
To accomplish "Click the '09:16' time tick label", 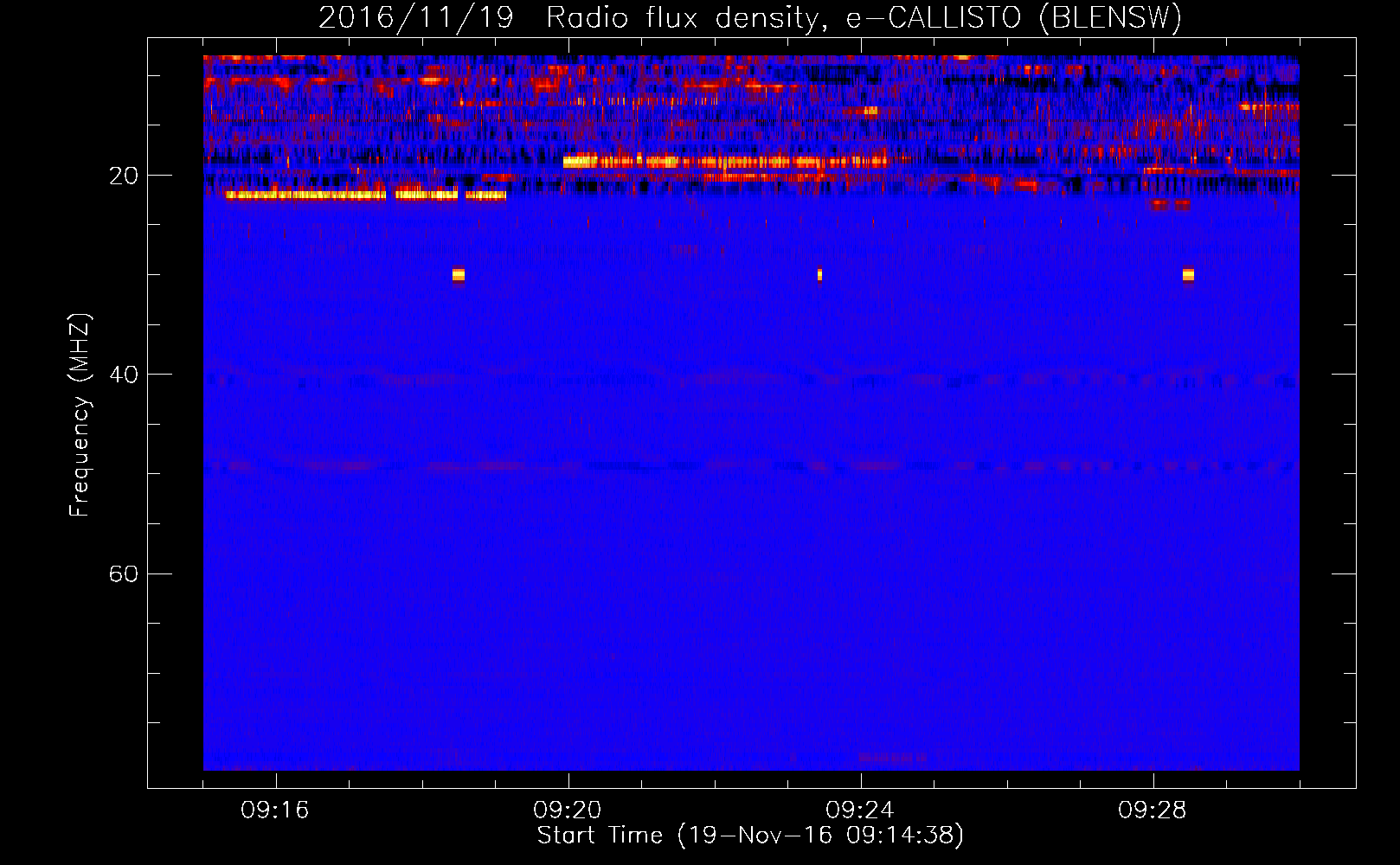I will [275, 811].
